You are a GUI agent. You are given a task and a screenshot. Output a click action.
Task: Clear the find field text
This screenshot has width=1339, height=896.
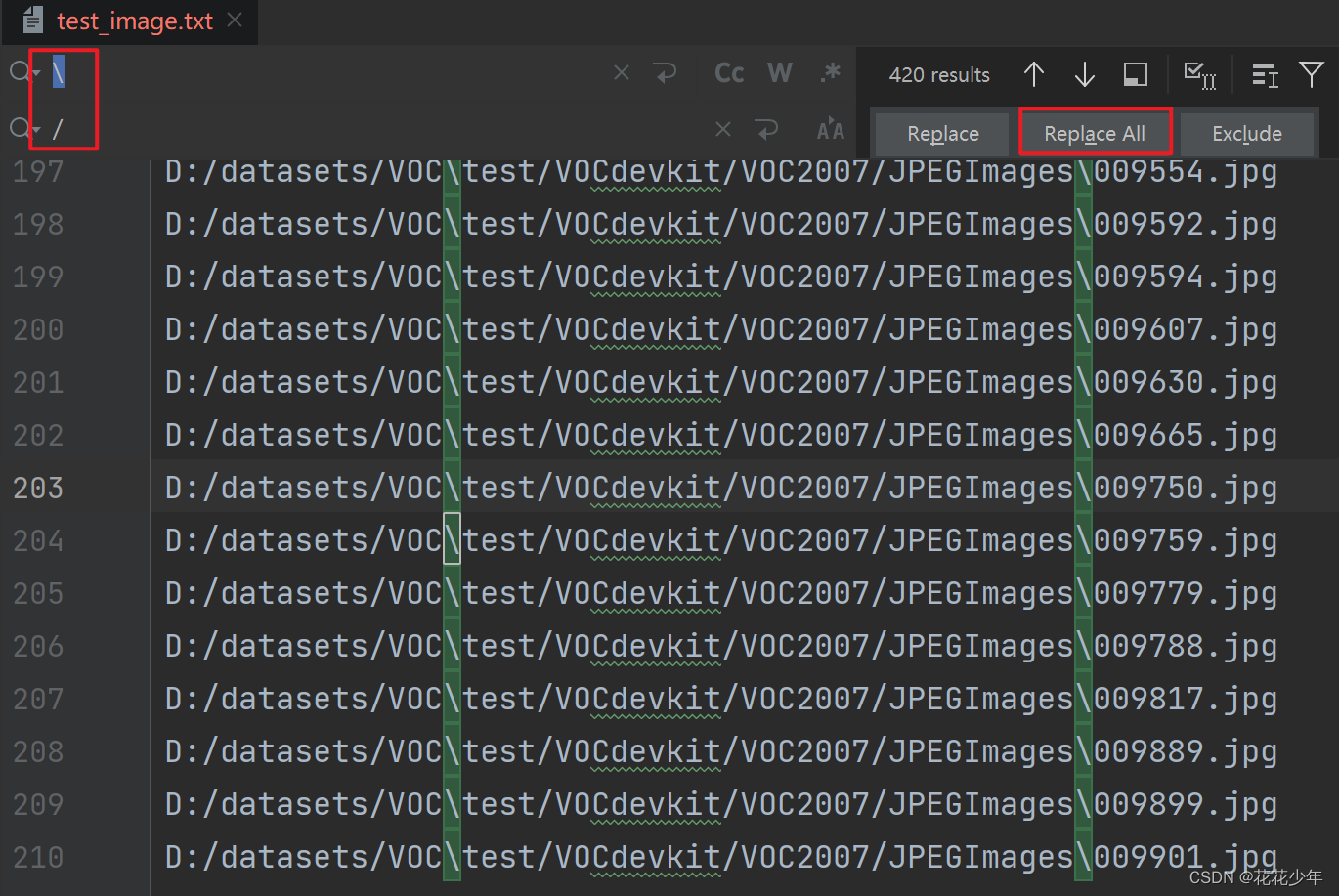(622, 73)
